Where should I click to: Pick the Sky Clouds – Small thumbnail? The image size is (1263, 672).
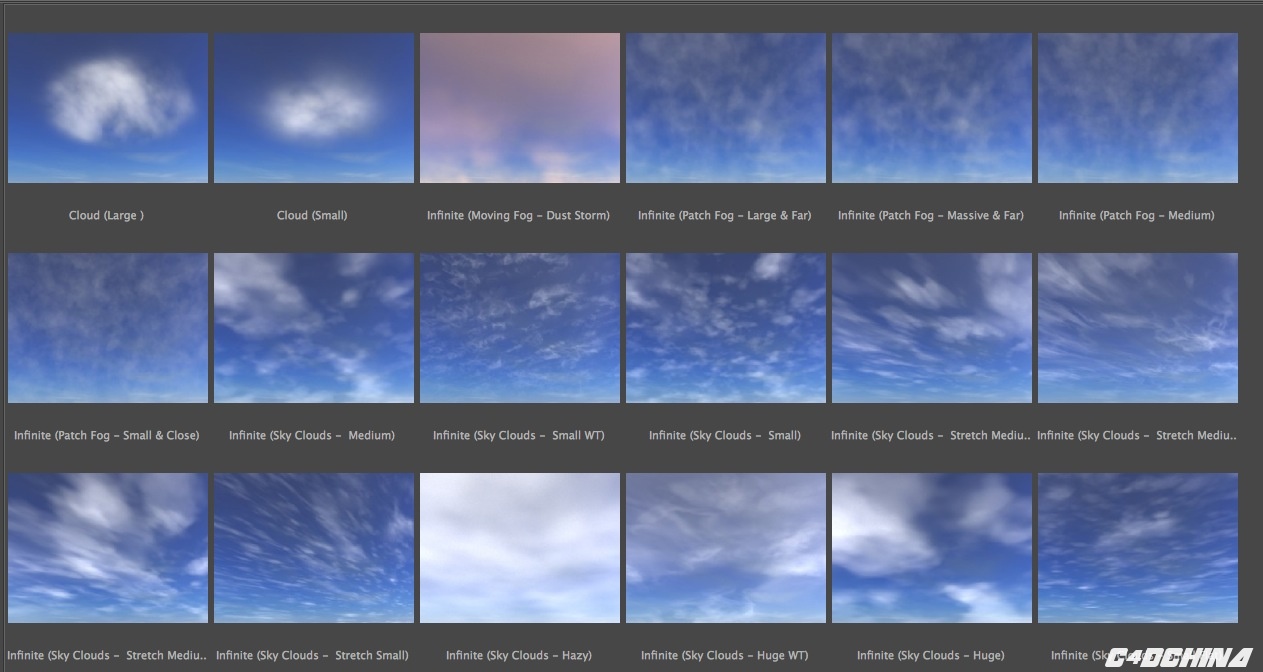(726, 328)
